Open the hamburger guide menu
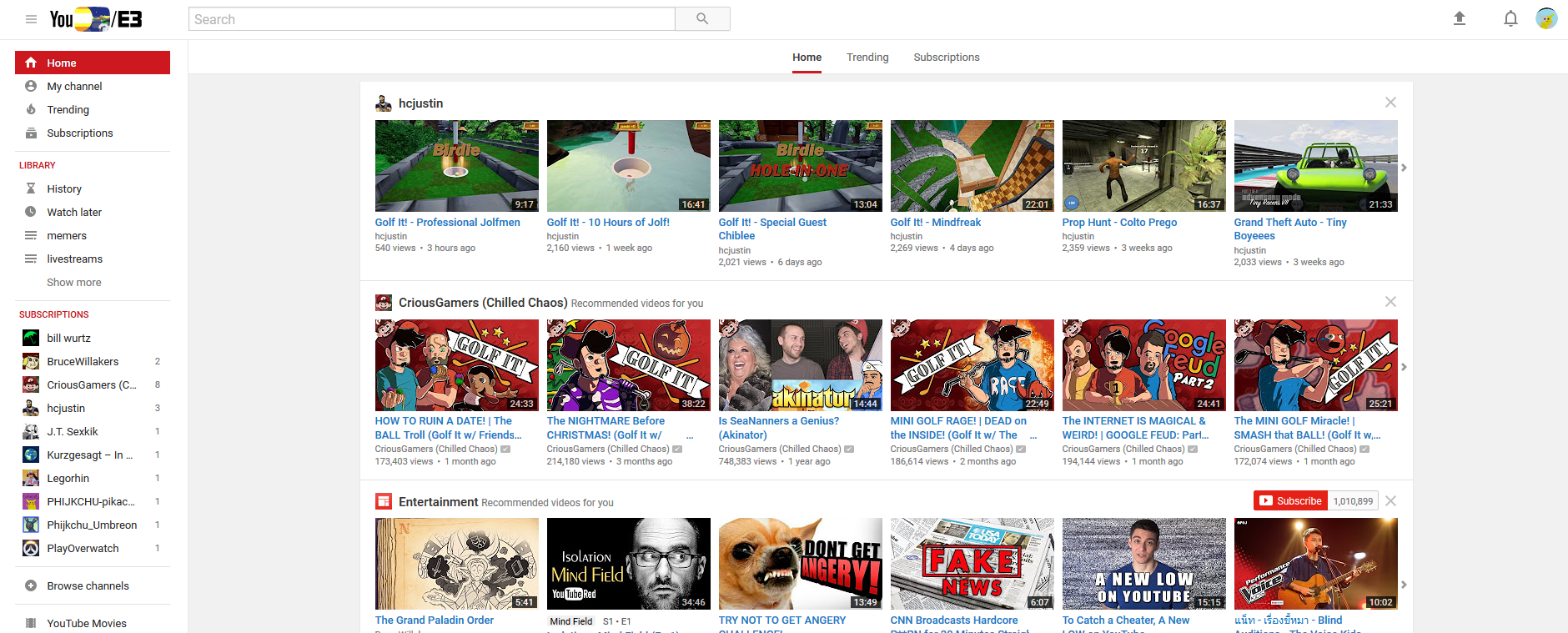The height and width of the screenshot is (633, 1568). pyautogui.click(x=31, y=19)
